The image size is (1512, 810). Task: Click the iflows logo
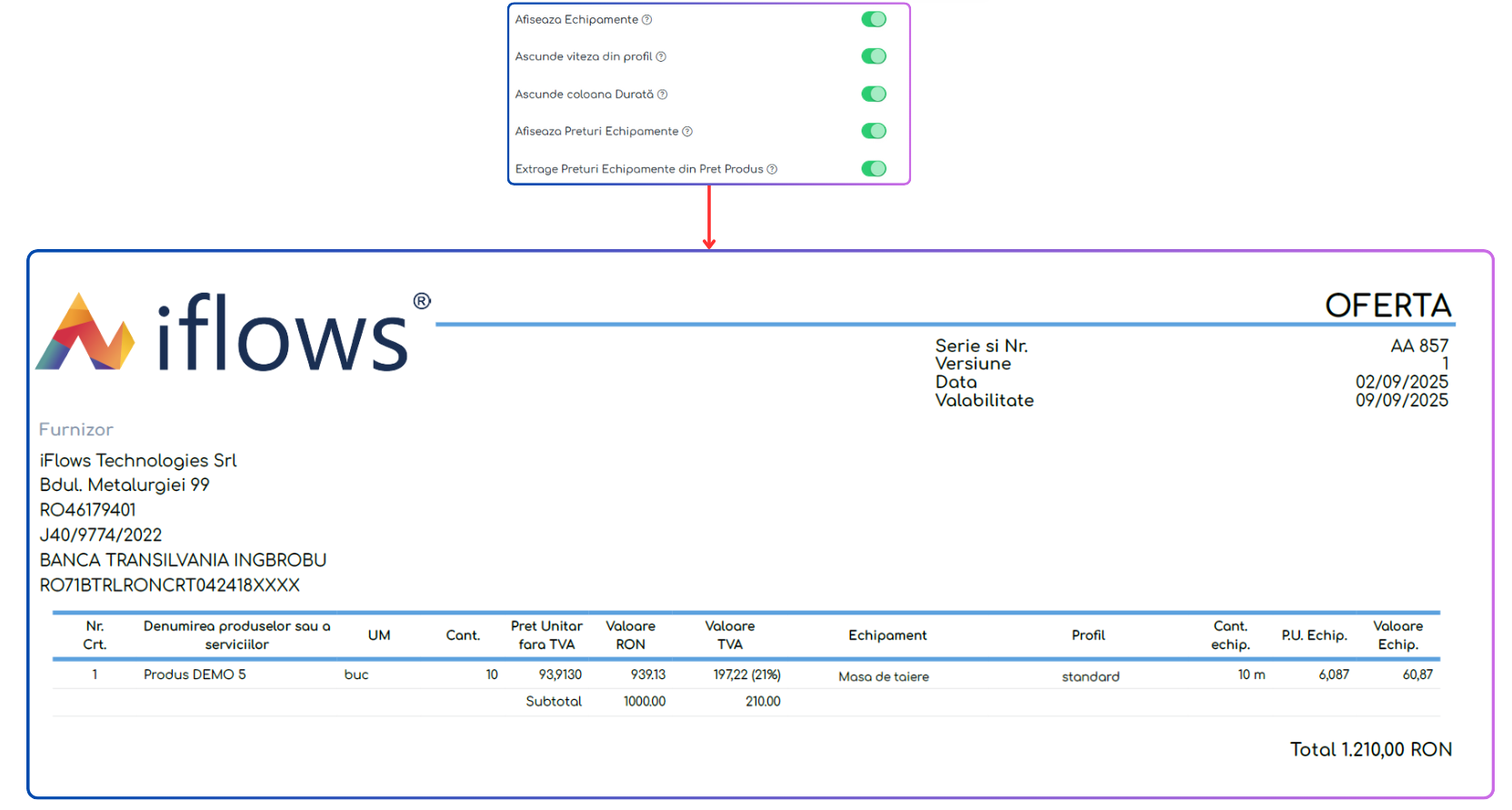coord(233,332)
